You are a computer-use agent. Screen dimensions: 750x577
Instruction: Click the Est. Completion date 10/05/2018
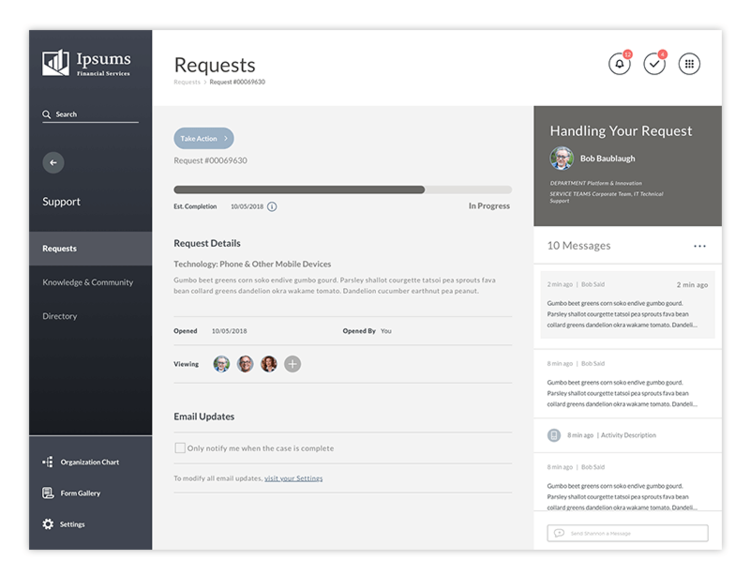point(247,207)
